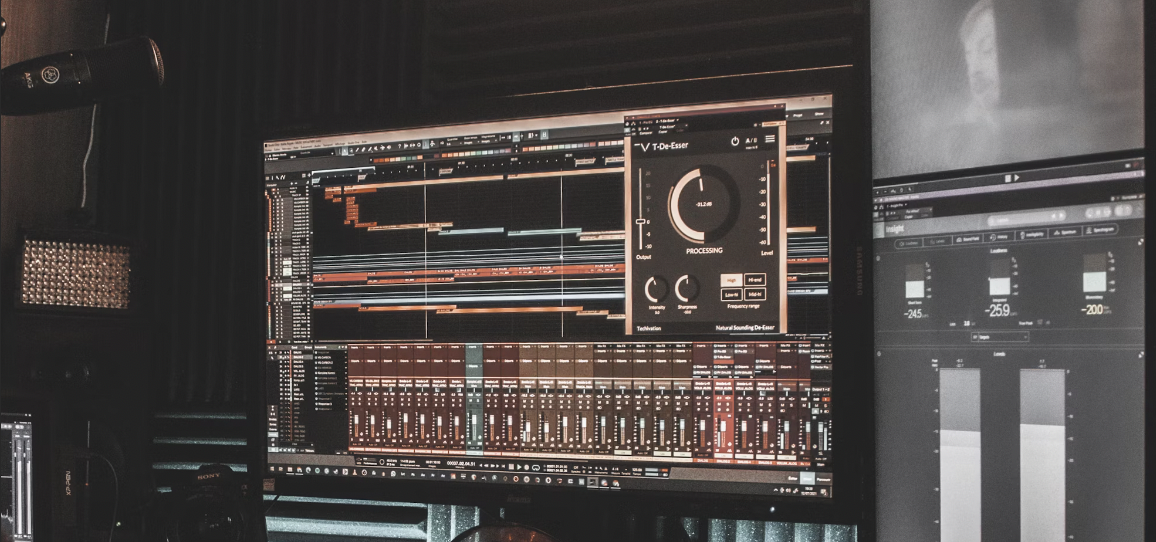Open the Sound Field tab in Insight
The image size is (1156, 542).
pyautogui.click(x=968, y=237)
